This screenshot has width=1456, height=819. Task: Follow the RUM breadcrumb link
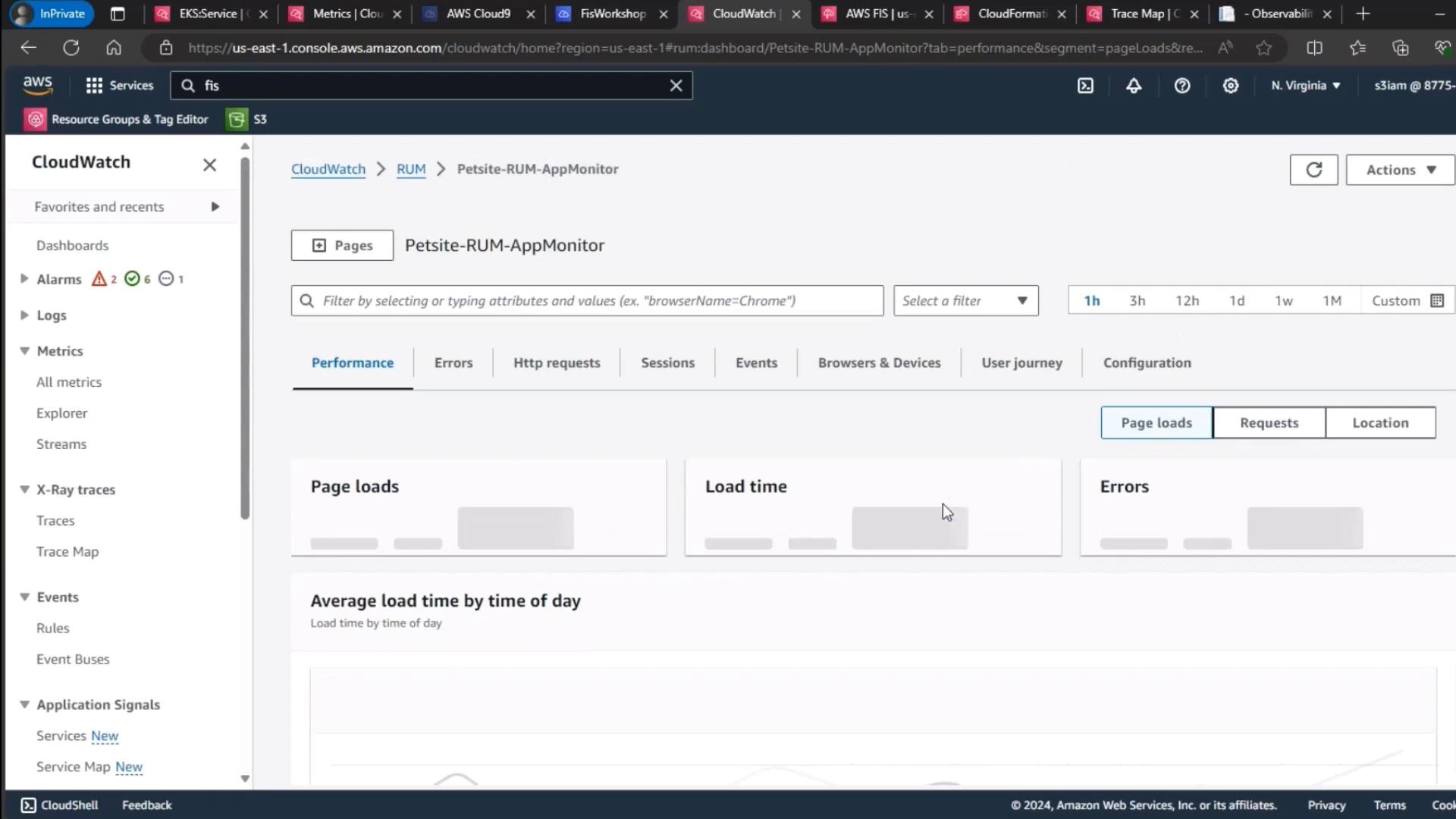coord(411,169)
